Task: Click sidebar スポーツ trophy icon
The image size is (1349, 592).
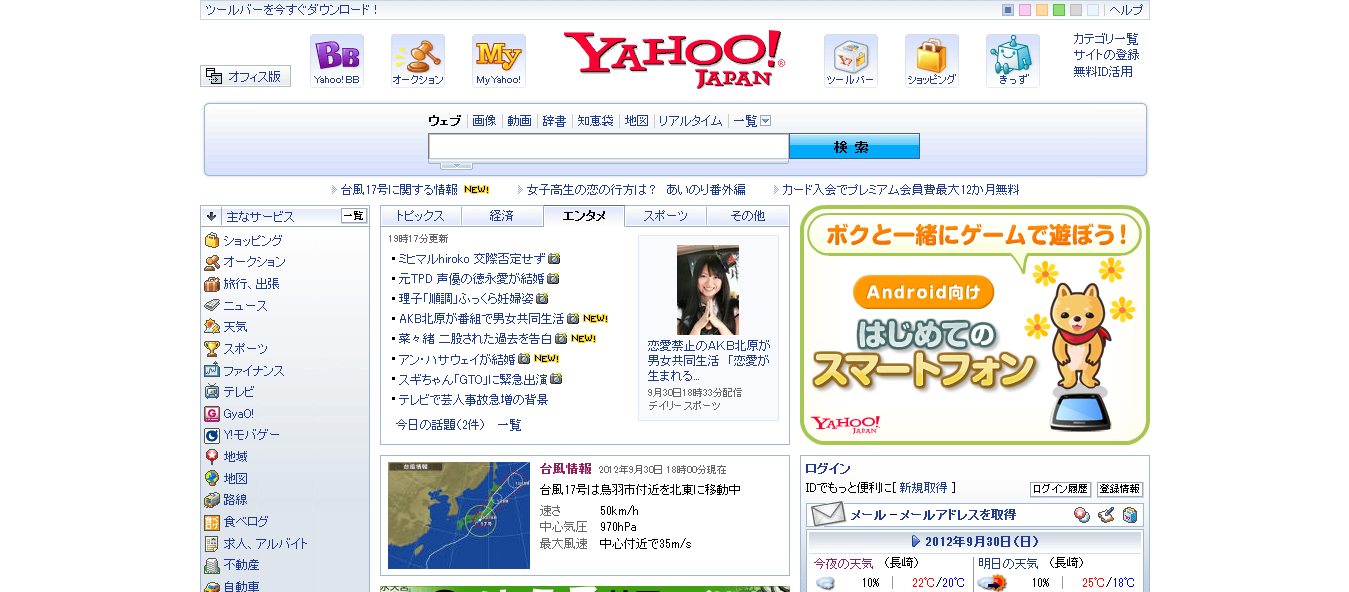Action: pyautogui.click(x=212, y=349)
